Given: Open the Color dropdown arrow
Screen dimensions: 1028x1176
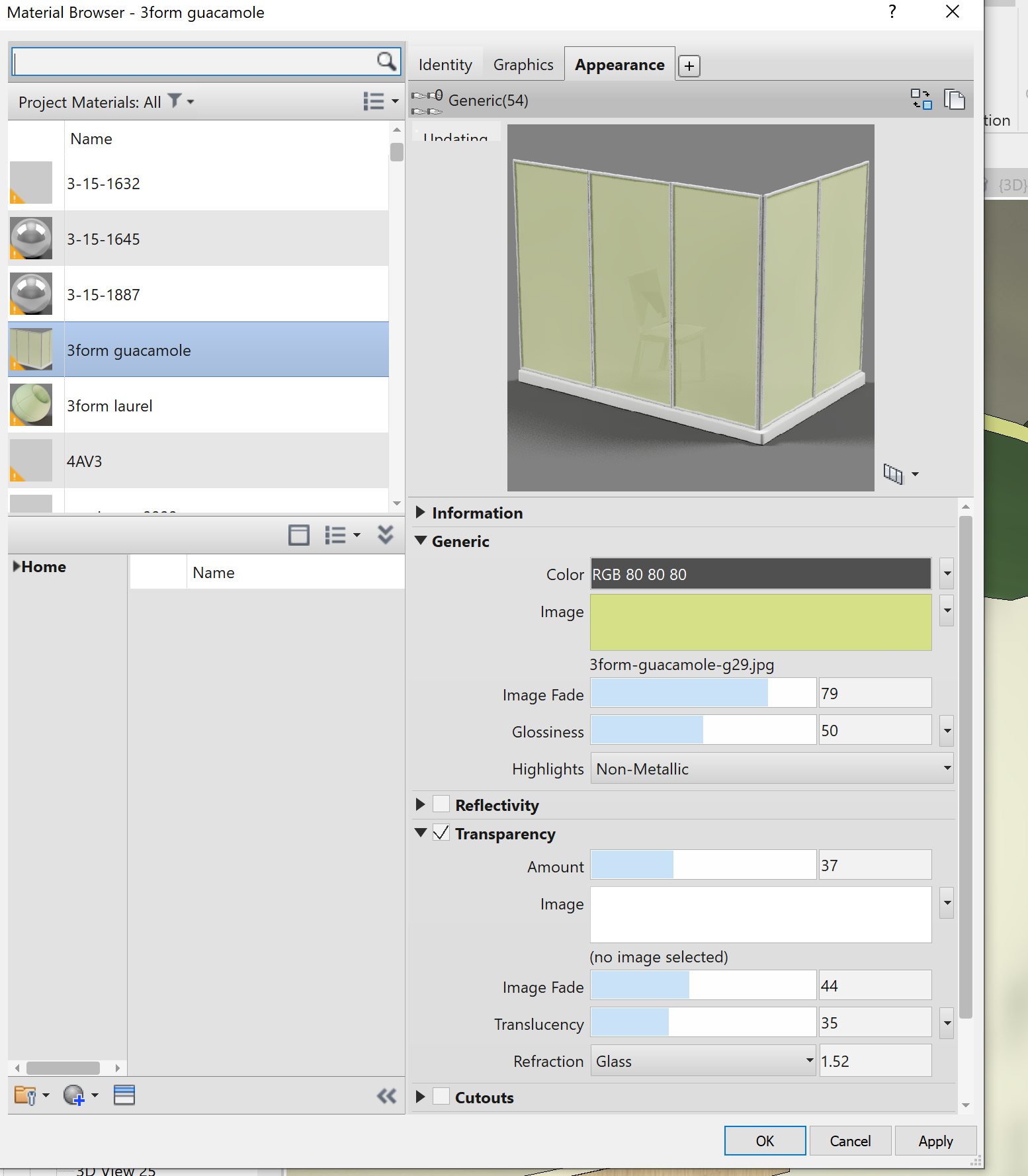Looking at the screenshot, I should (947, 573).
